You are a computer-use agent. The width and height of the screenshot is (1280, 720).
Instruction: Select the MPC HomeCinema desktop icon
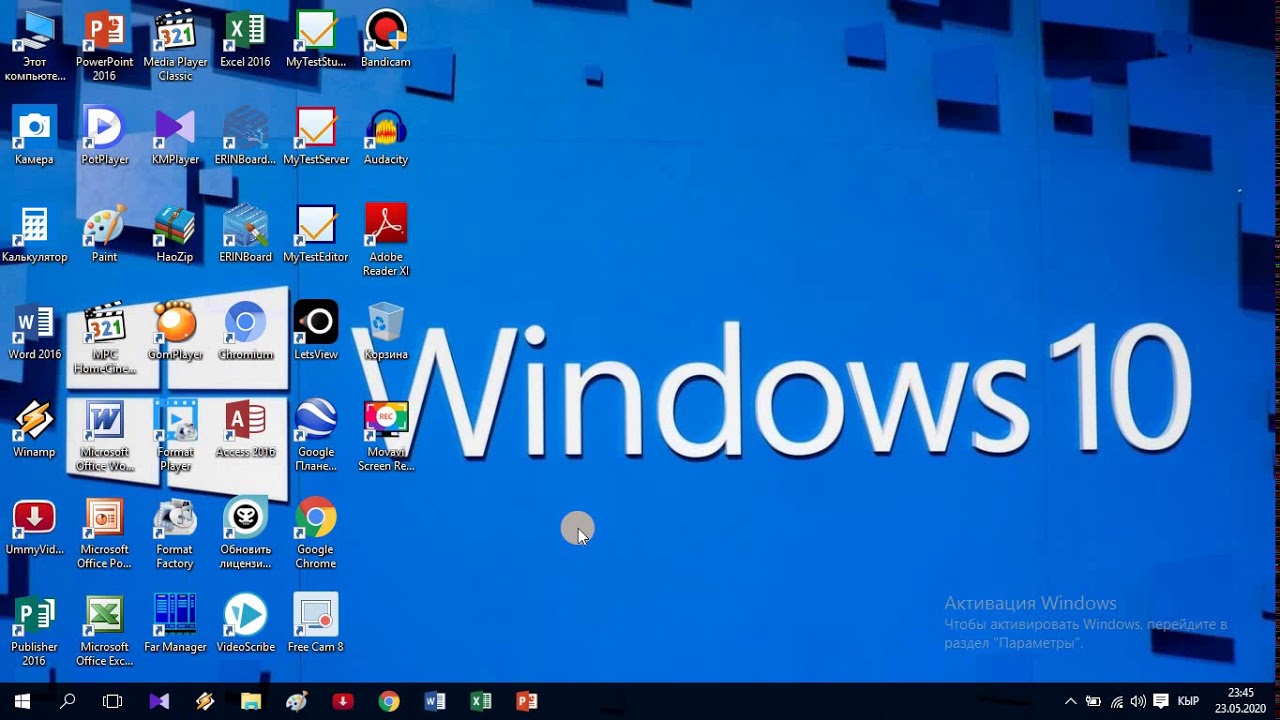(x=104, y=339)
